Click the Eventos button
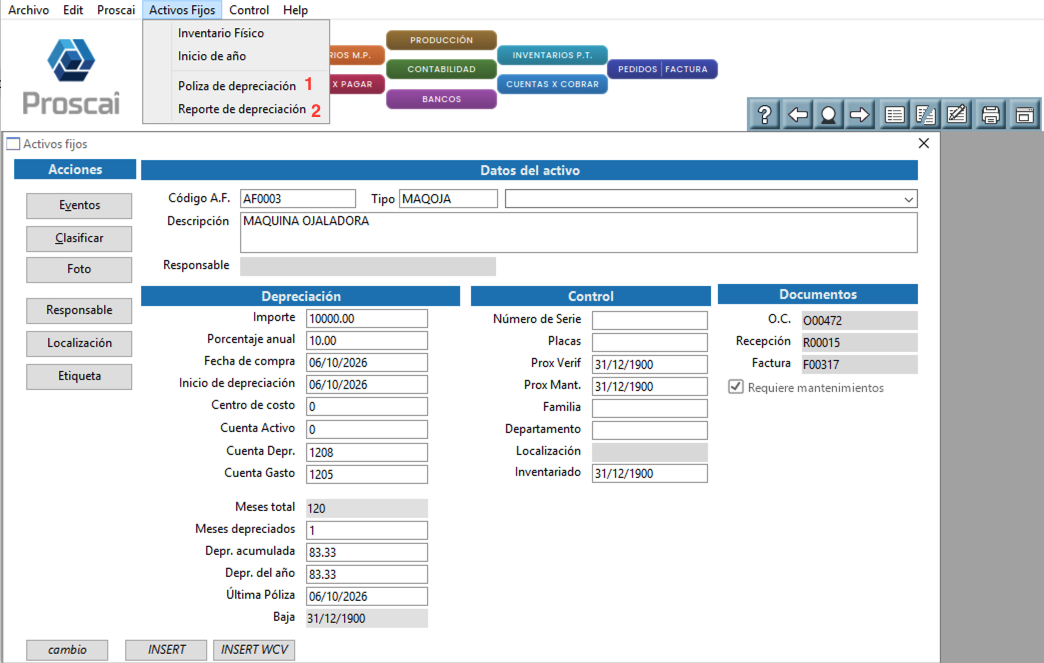The height and width of the screenshot is (663, 1044). pos(79,206)
